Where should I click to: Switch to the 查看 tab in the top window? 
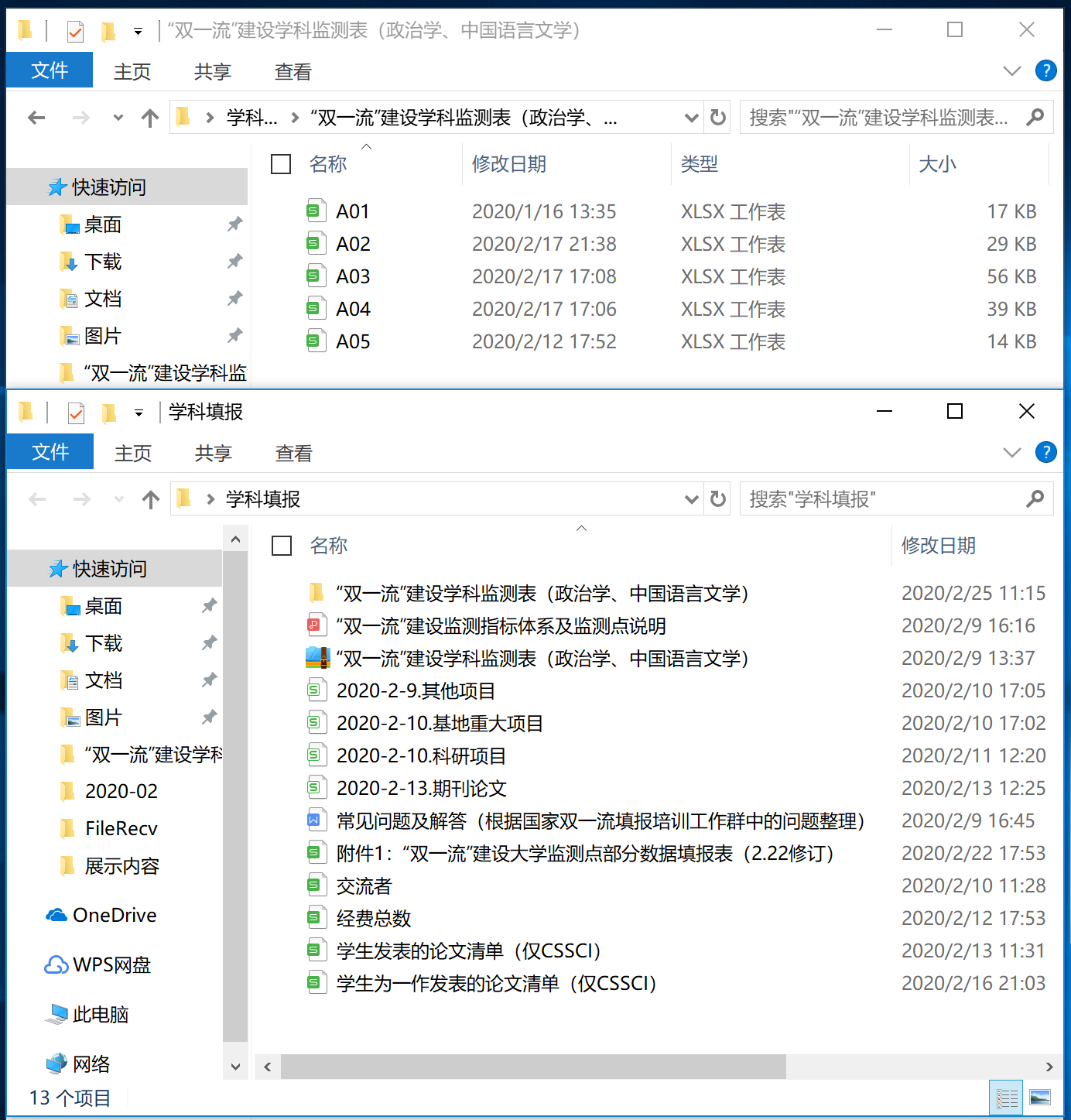[x=293, y=72]
